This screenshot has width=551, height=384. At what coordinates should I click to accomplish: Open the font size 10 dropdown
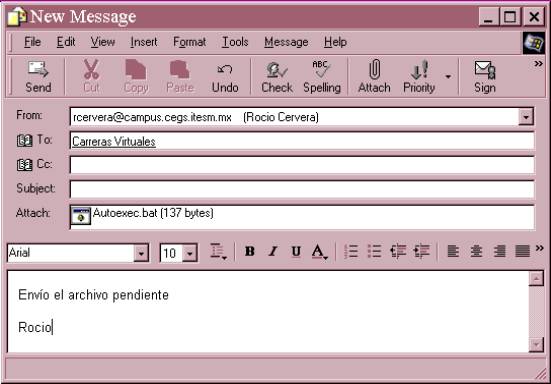(190, 253)
